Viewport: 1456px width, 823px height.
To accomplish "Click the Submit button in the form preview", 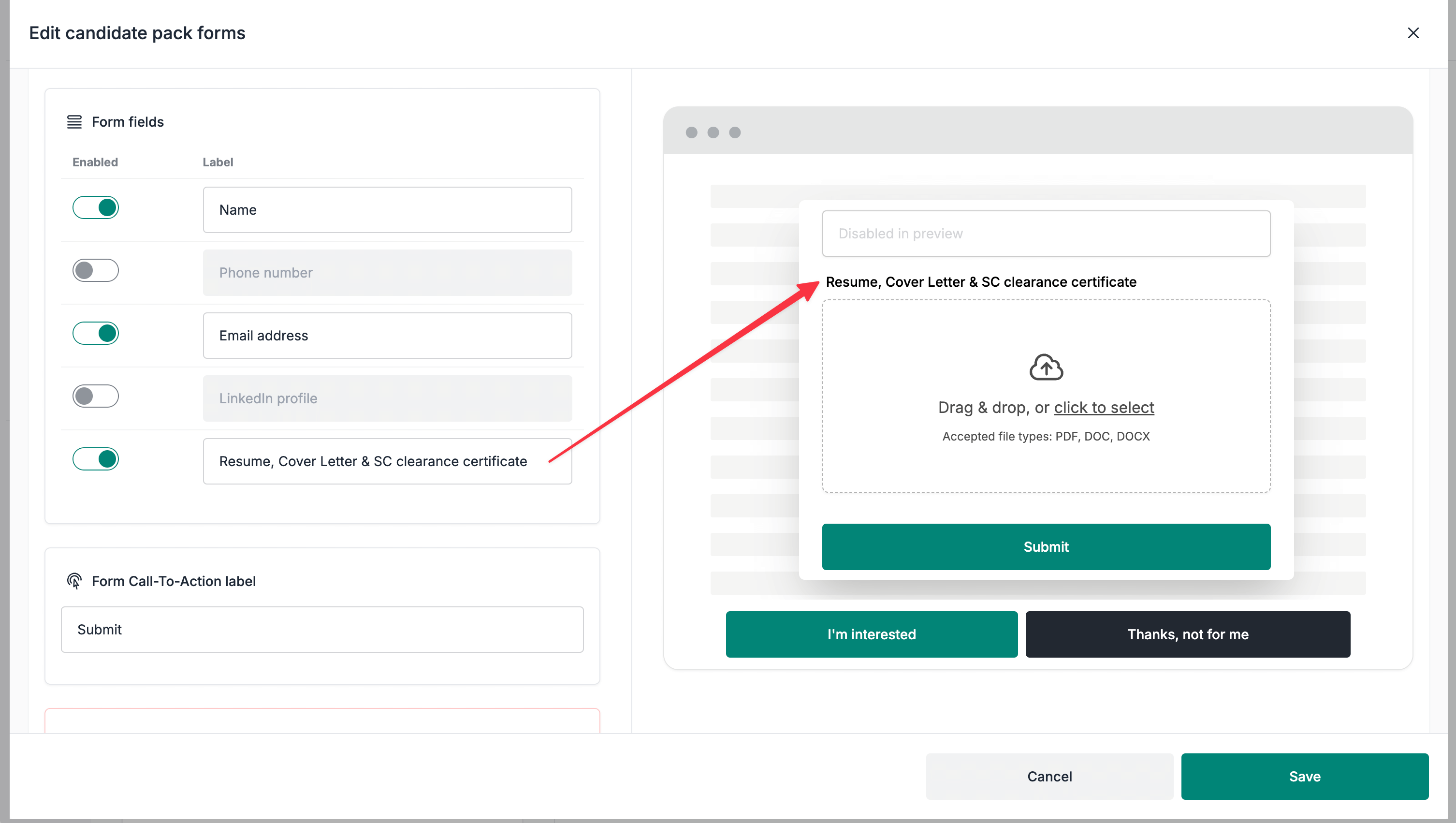I will [x=1046, y=546].
